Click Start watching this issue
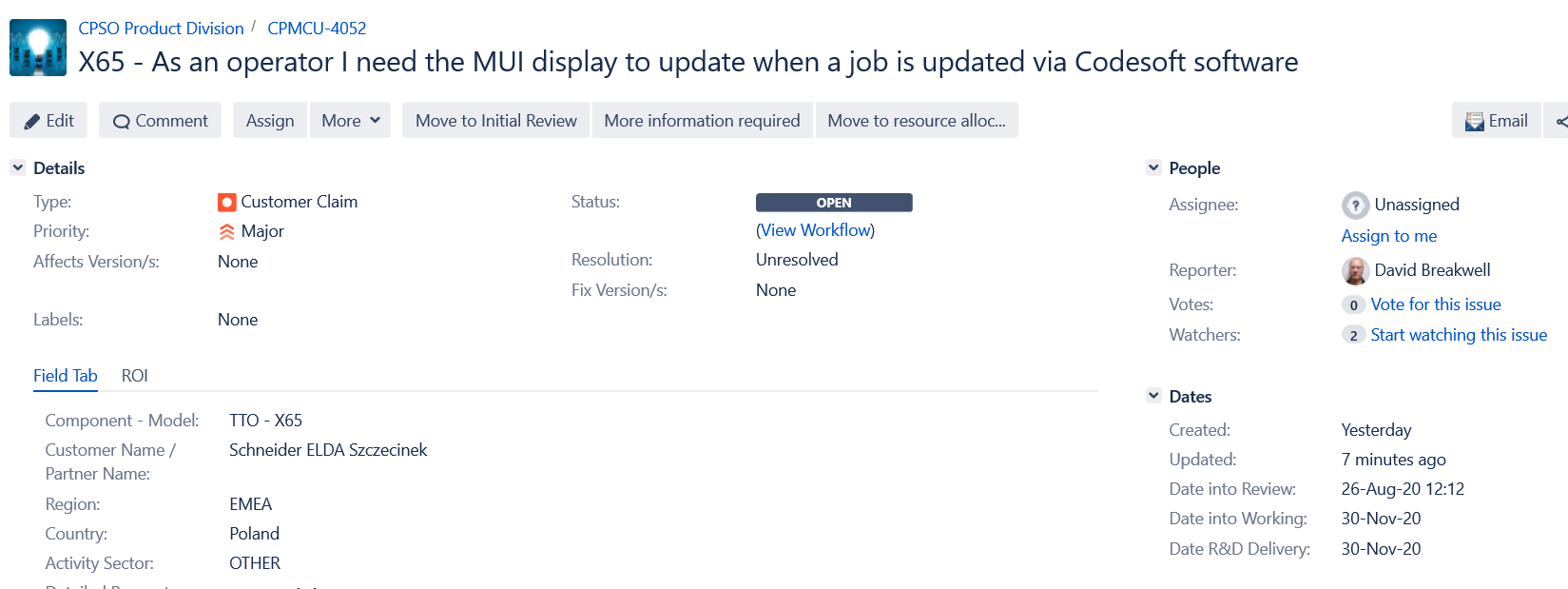 pyautogui.click(x=1459, y=335)
